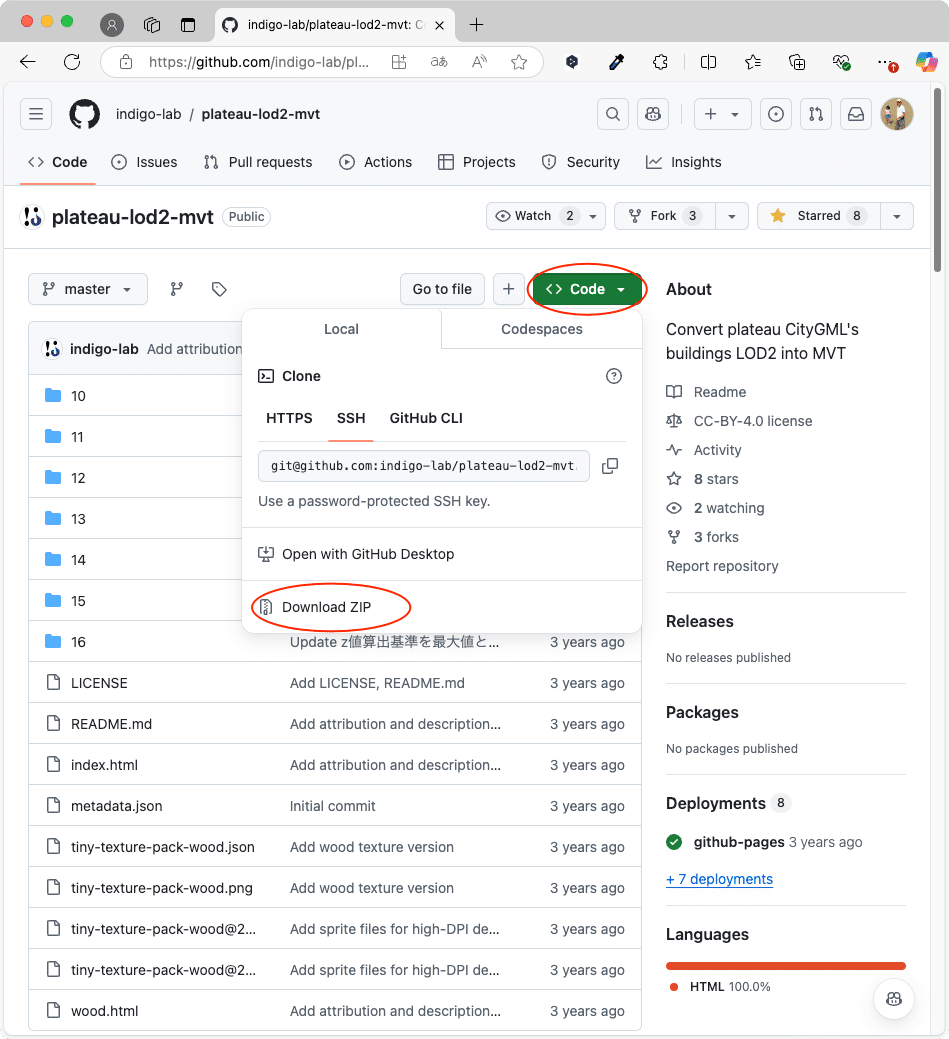Image resolution: width=949 pixels, height=1039 pixels.
Task: Open the browser extensions puzzle icon
Action: [x=660, y=62]
